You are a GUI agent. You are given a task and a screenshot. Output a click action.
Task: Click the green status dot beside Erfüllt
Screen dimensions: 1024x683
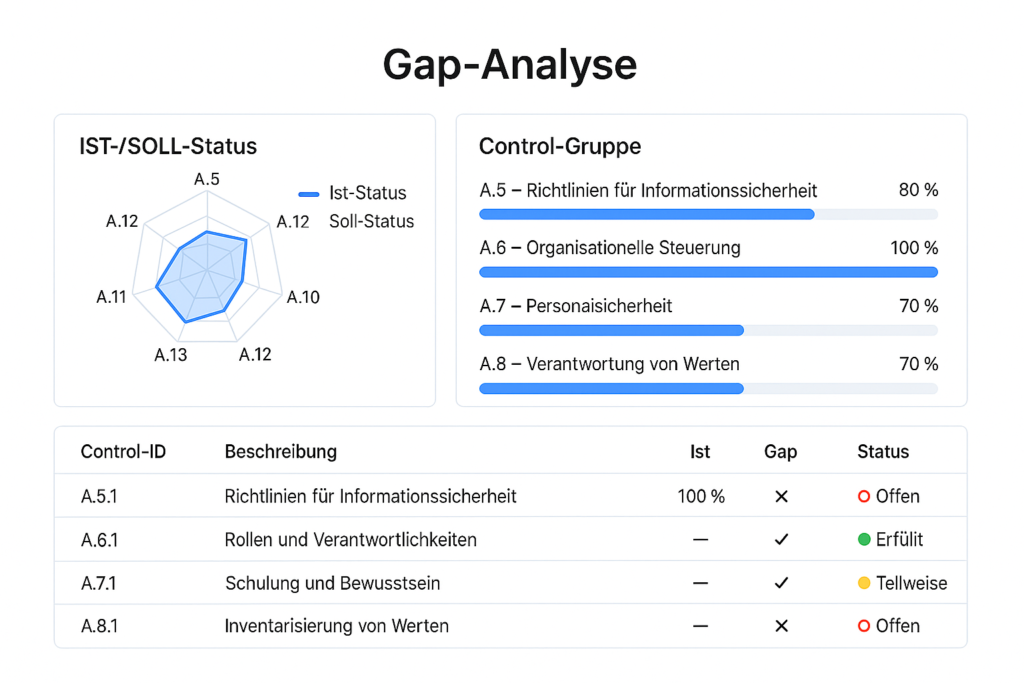pyautogui.click(x=864, y=540)
